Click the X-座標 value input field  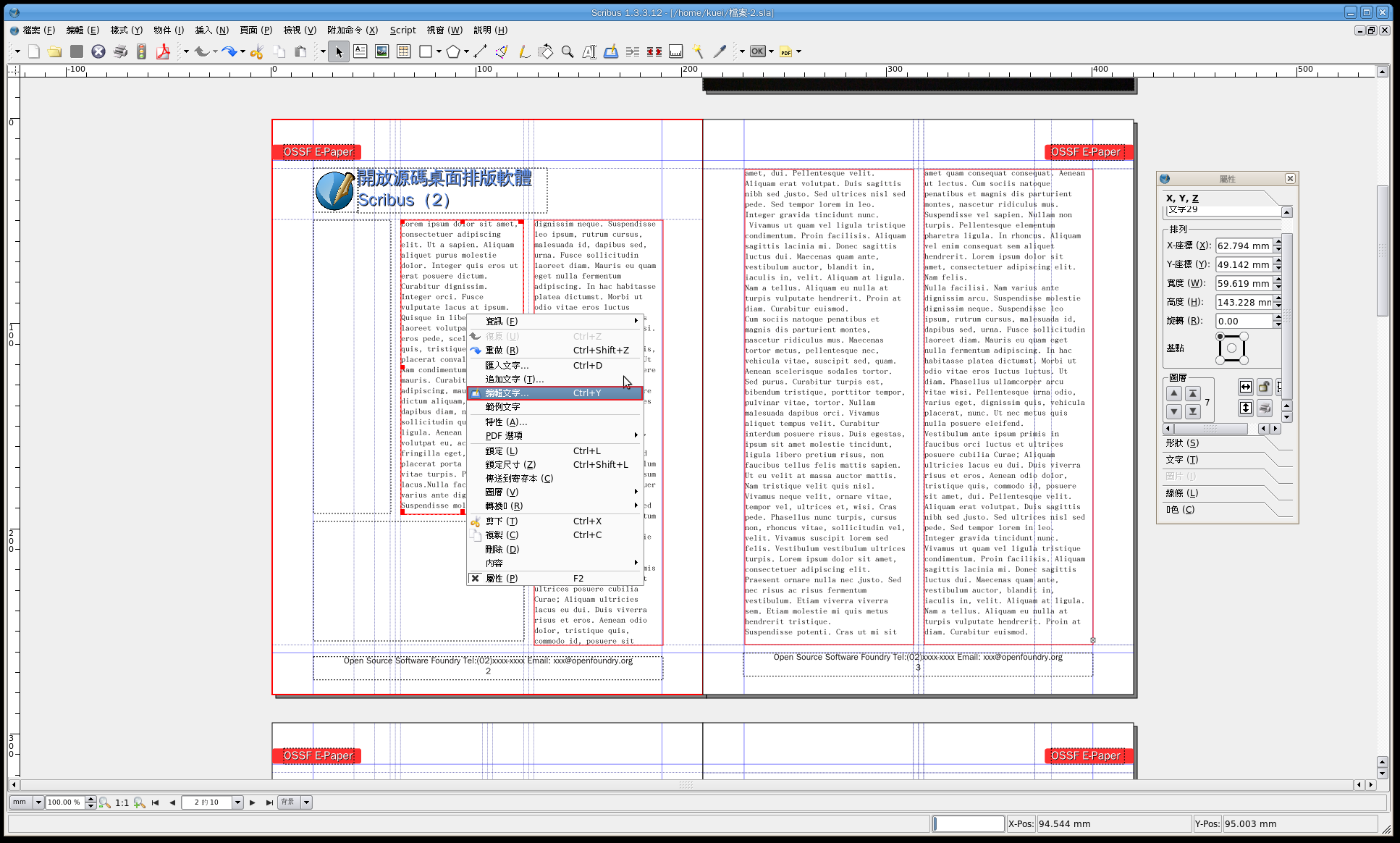pyautogui.click(x=1243, y=246)
